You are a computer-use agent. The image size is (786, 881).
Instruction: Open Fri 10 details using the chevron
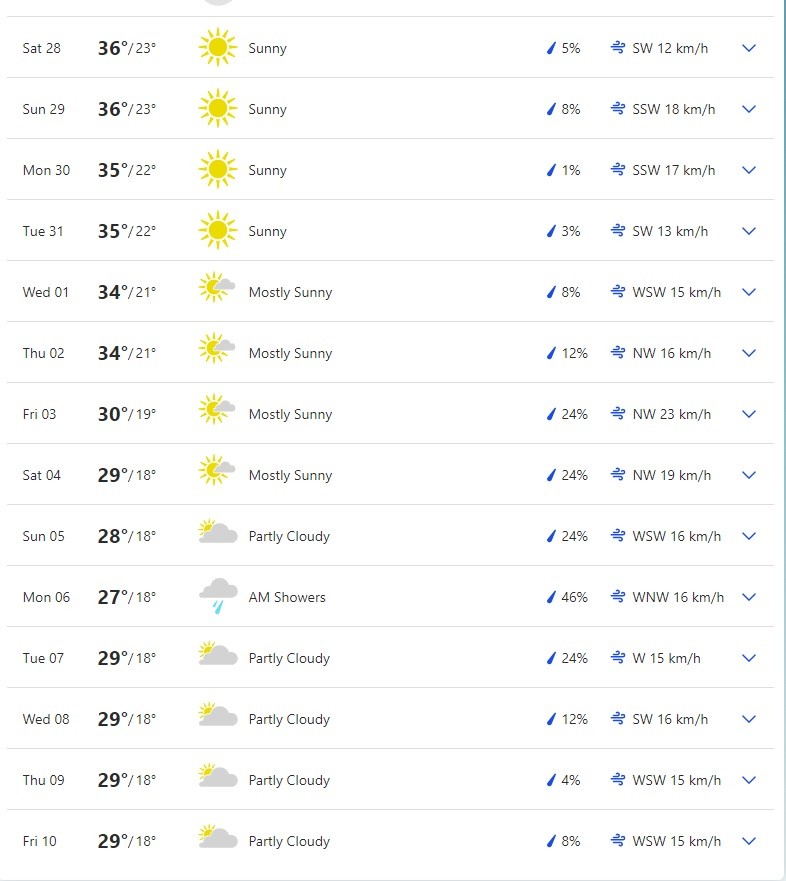point(749,841)
